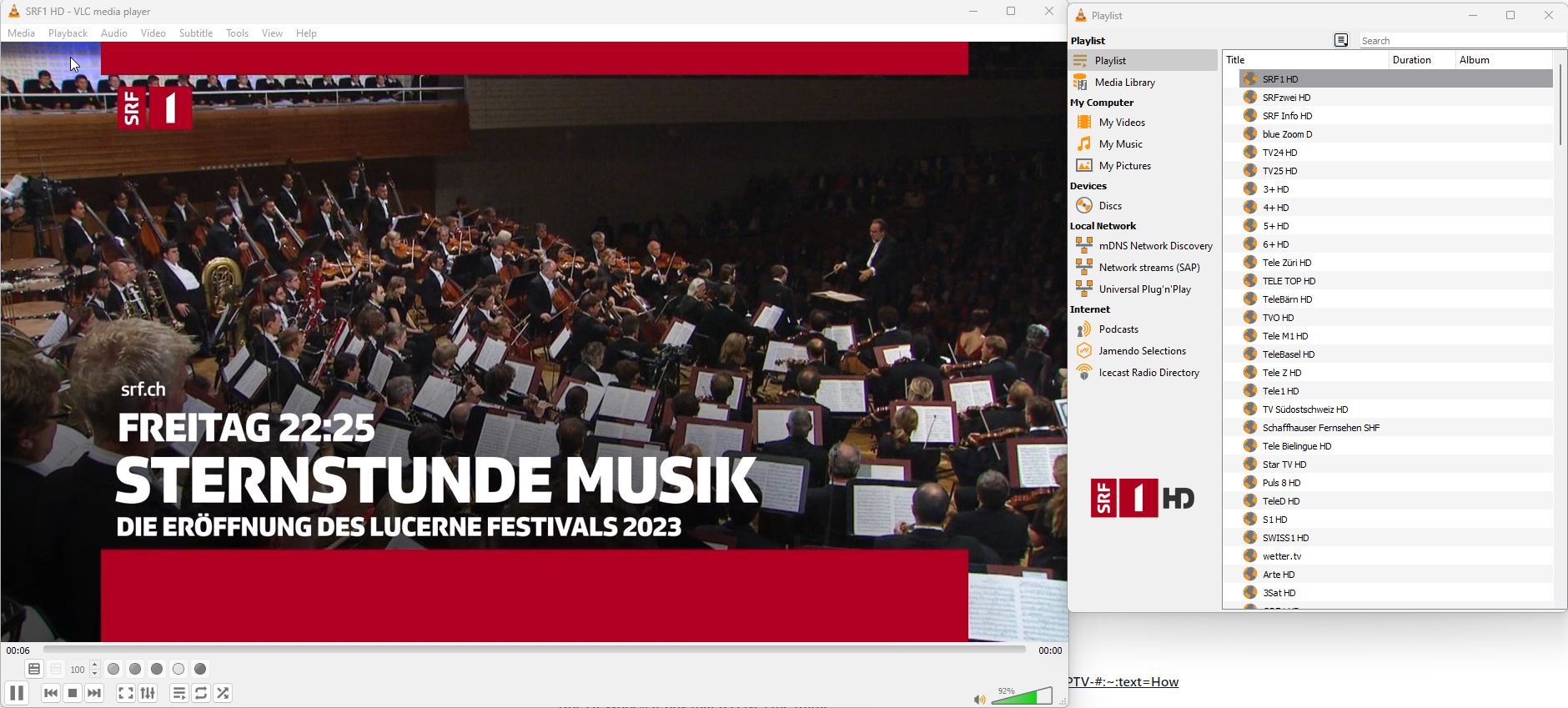Change playlist view mode icon beside Search
The image size is (1568, 708).
tap(1341, 40)
